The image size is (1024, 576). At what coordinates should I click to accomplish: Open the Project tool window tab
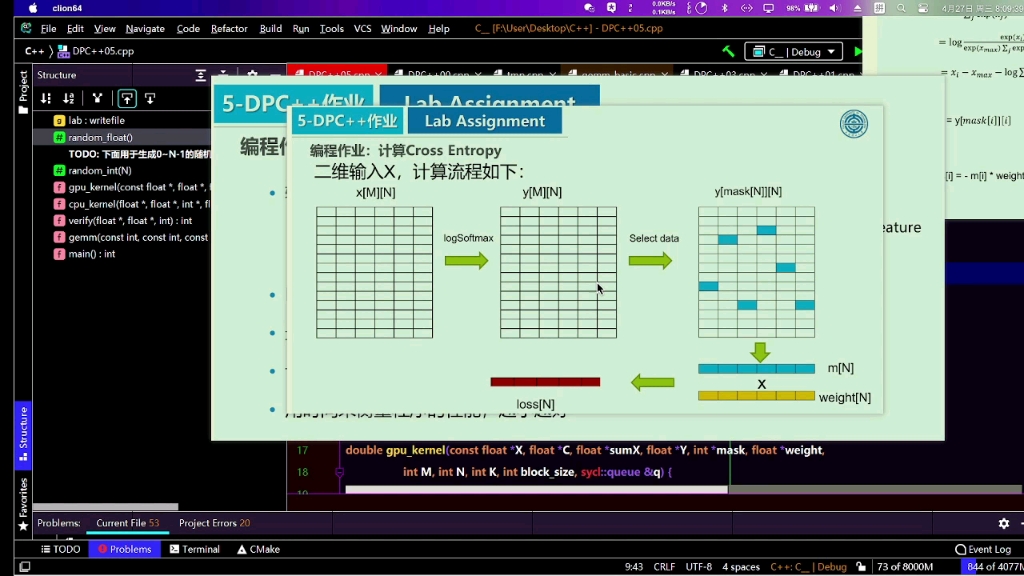[23, 91]
